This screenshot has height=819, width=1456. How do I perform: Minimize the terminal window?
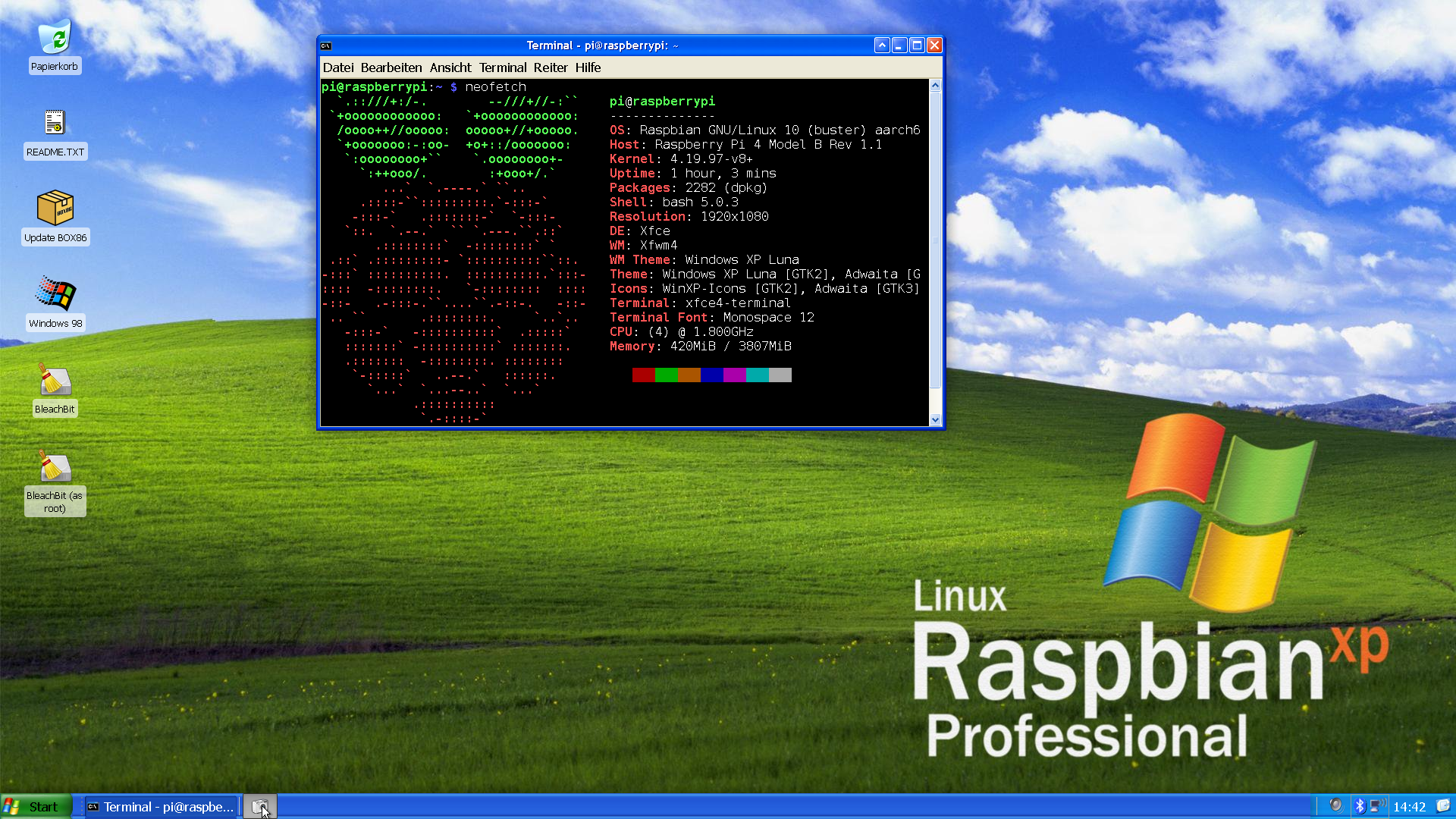[899, 45]
